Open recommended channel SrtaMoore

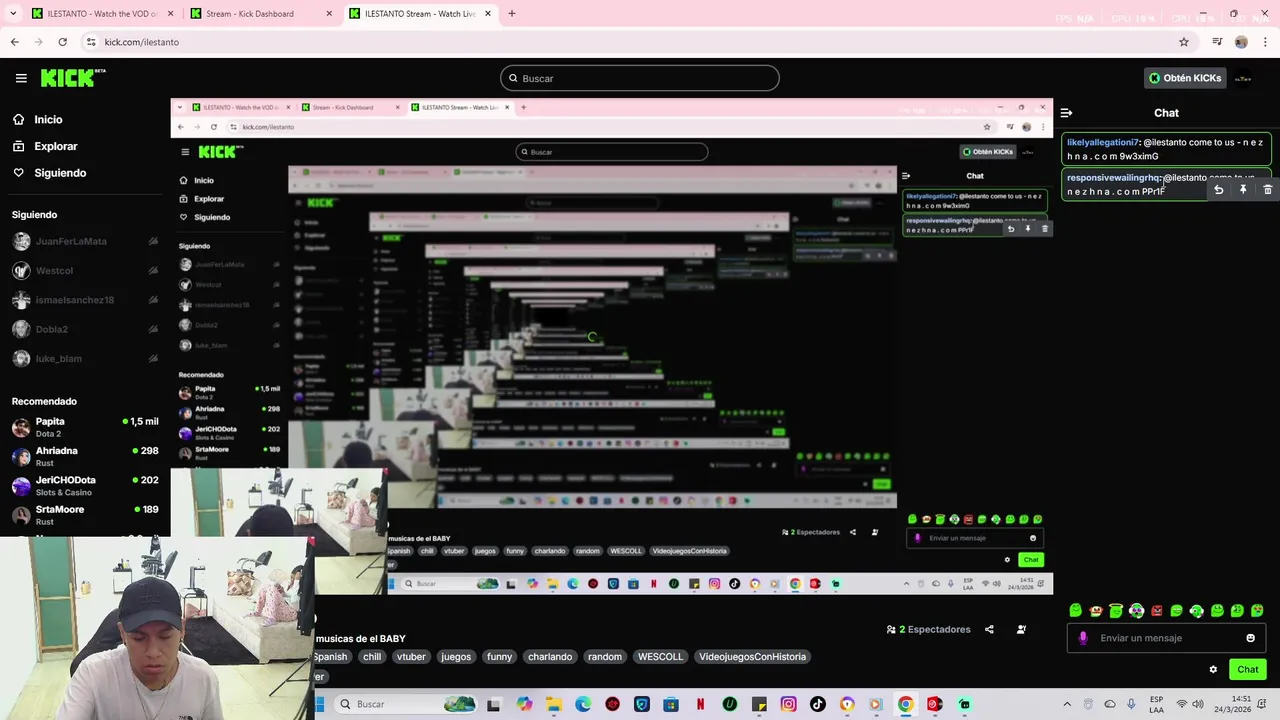[x=85, y=515]
